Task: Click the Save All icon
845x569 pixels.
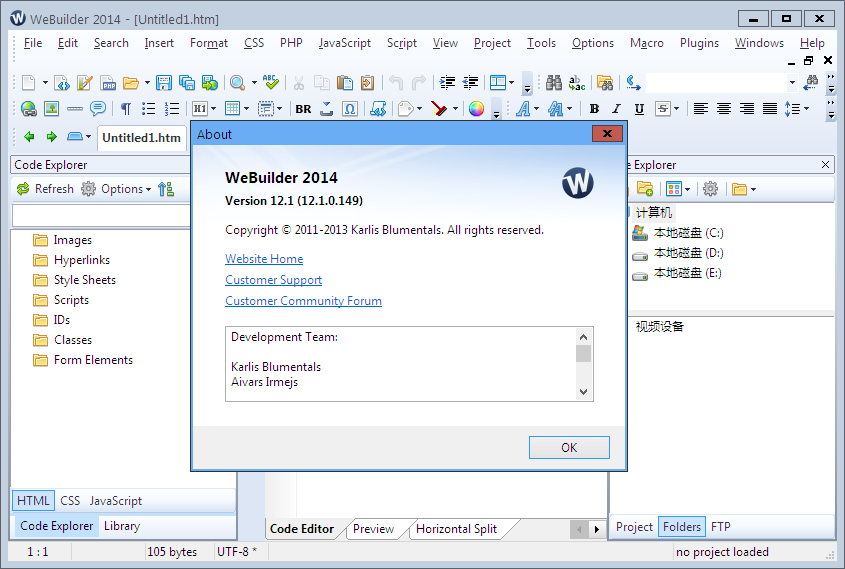Action: 187,83
